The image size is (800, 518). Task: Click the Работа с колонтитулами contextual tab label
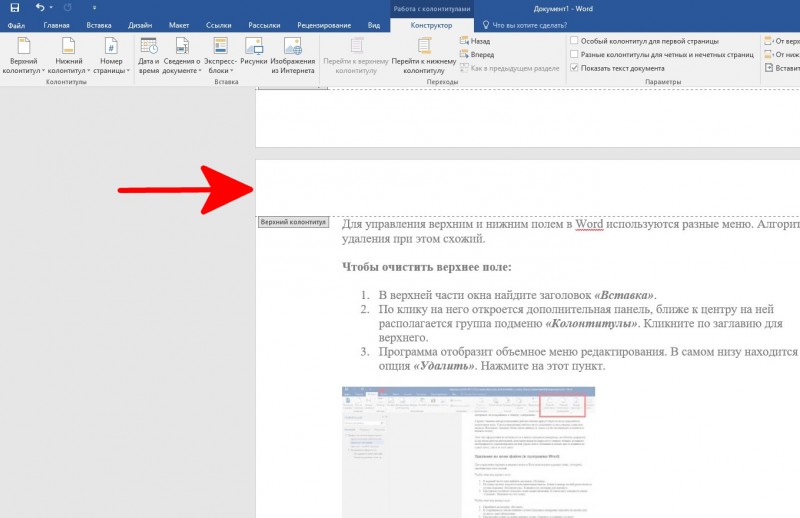[x=432, y=9]
